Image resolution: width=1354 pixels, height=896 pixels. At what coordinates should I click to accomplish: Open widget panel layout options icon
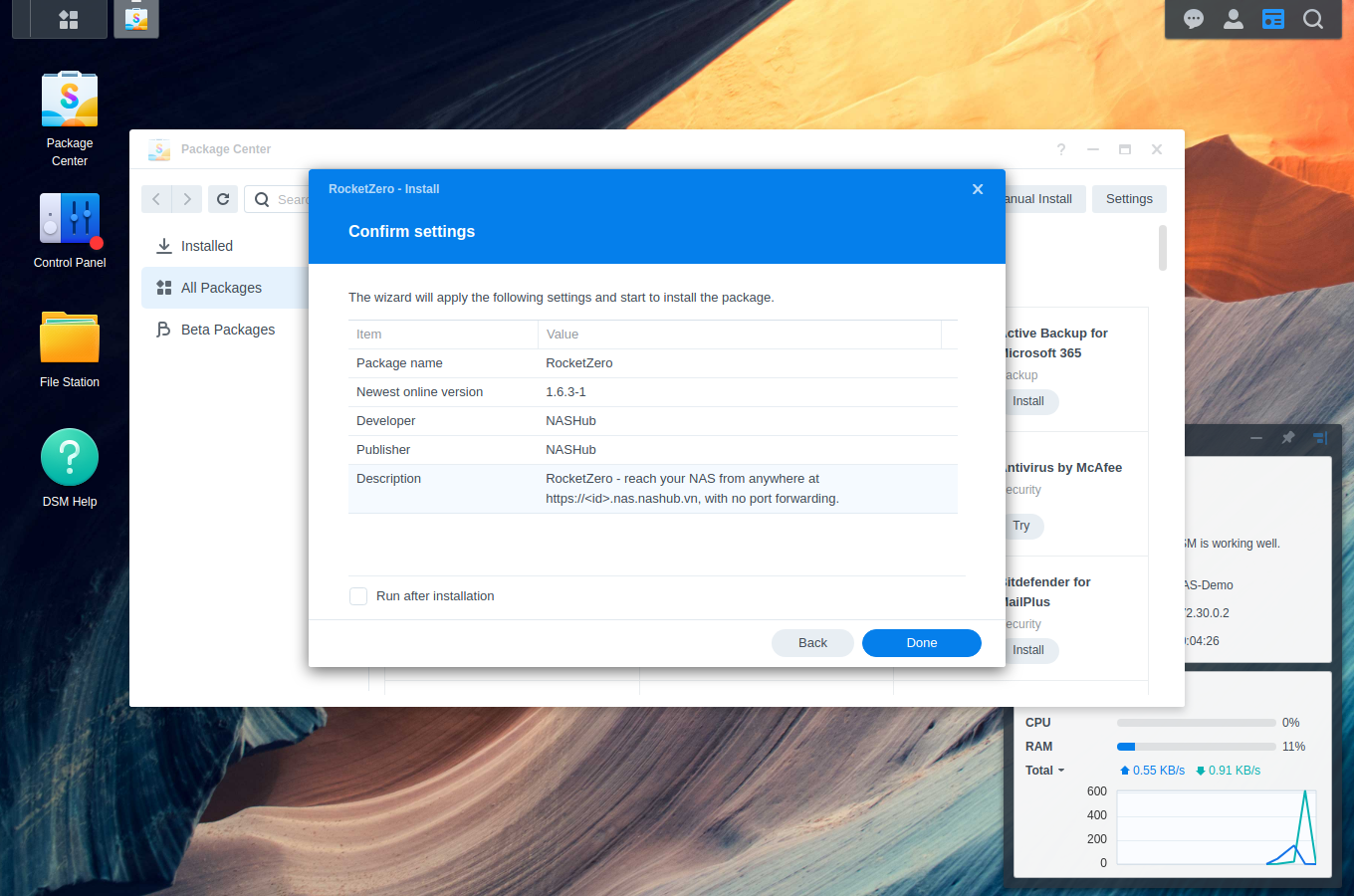coord(1320,438)
